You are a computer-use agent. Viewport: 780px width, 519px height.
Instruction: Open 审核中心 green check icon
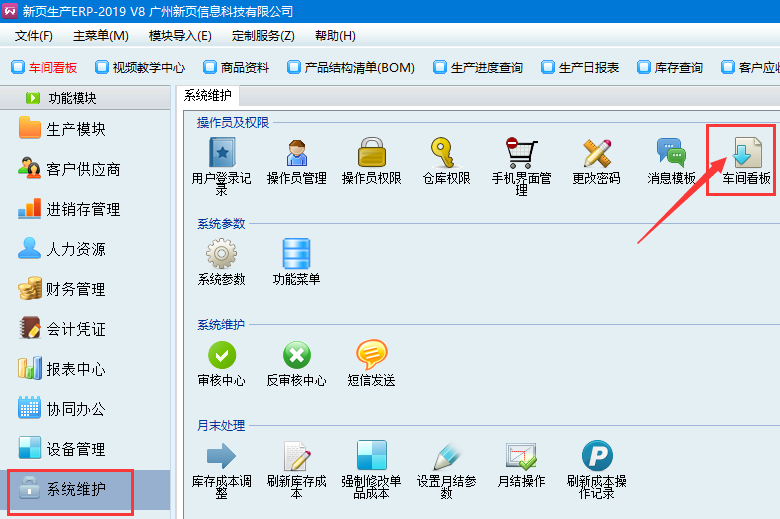pyautogui.click(x=222, y=355)
